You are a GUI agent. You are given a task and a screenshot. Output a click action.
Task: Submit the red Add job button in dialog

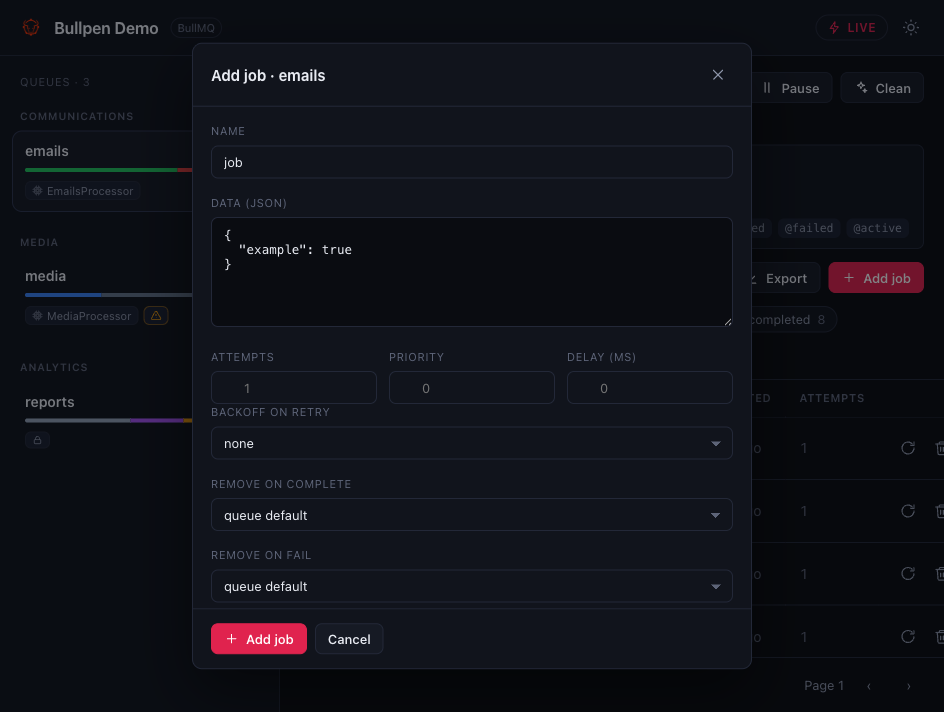point(259,639)
